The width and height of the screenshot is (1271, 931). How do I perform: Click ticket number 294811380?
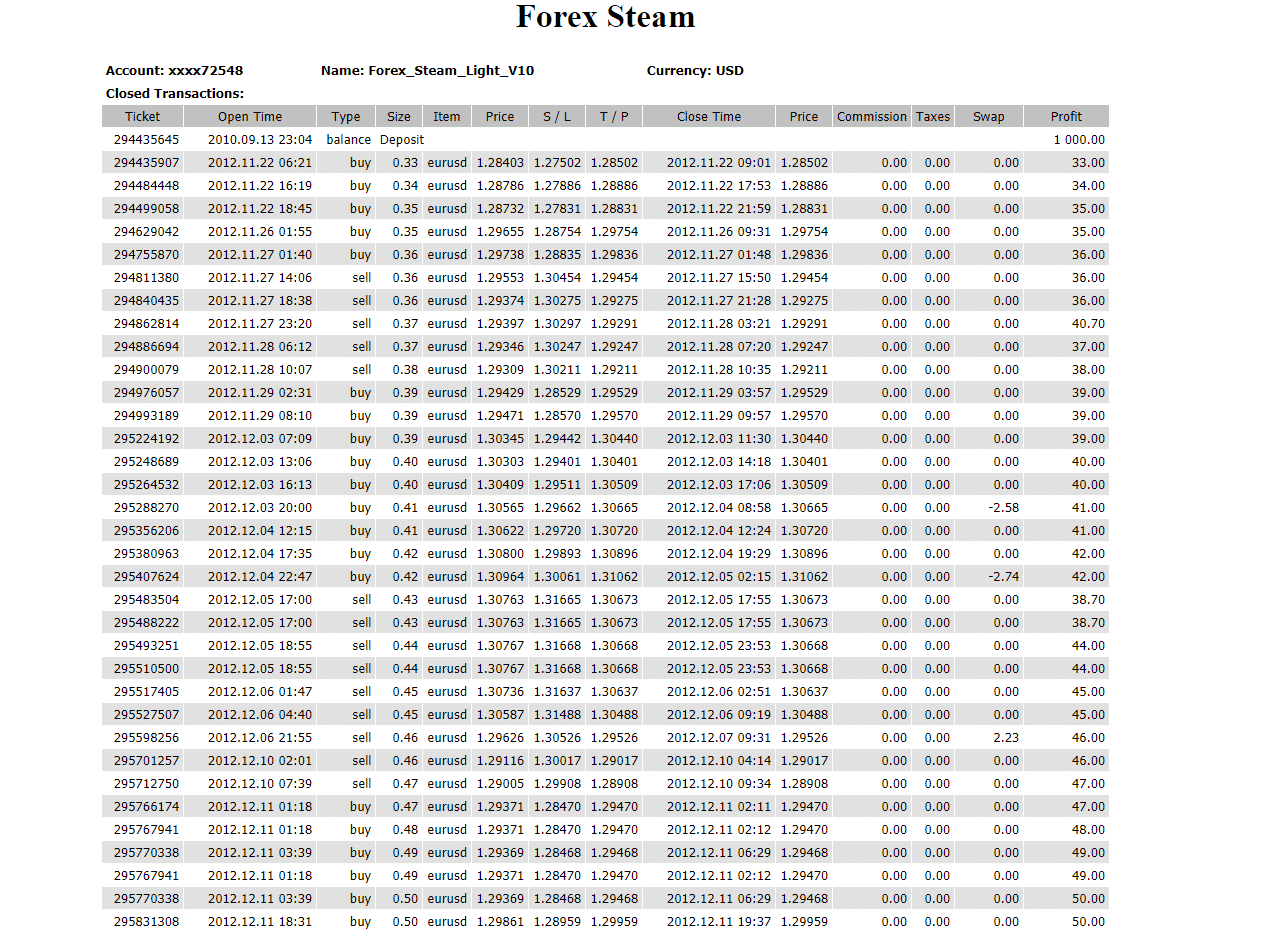pyautogui.click(x=146, y=278)
